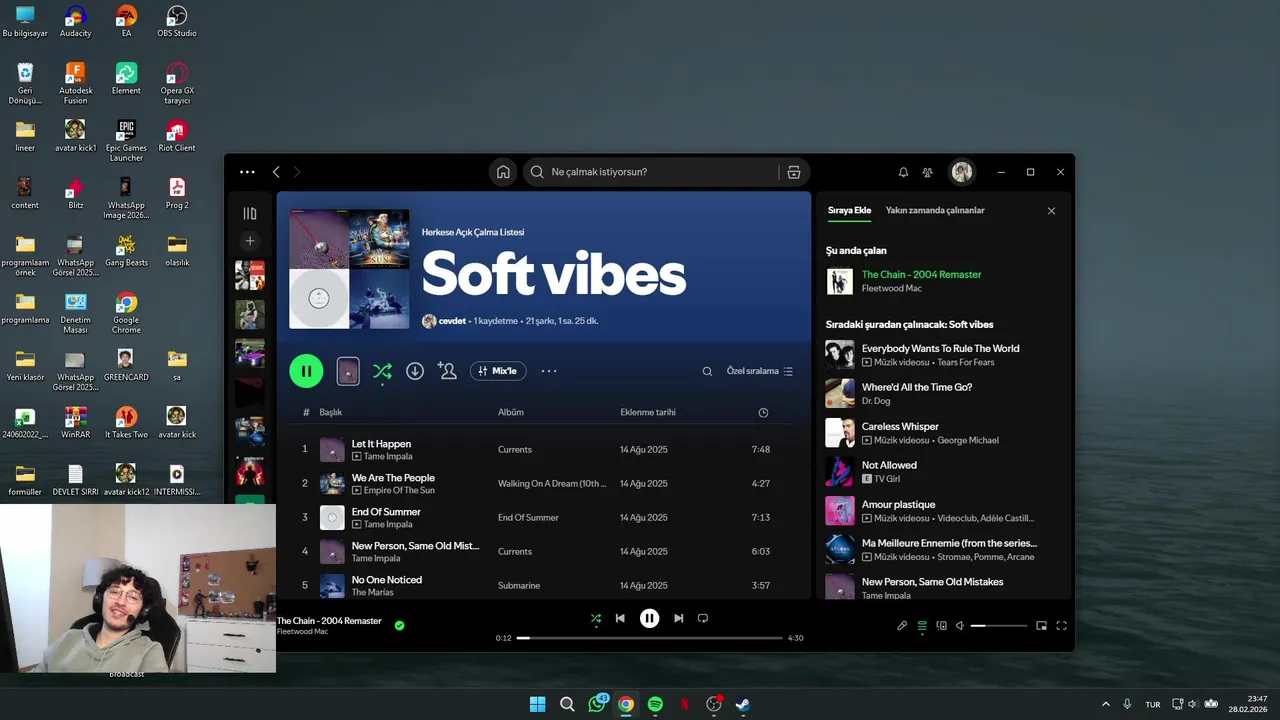Search within the Soft vibes playlist
The image size is (1280, 720).
[x=707, y=371]
